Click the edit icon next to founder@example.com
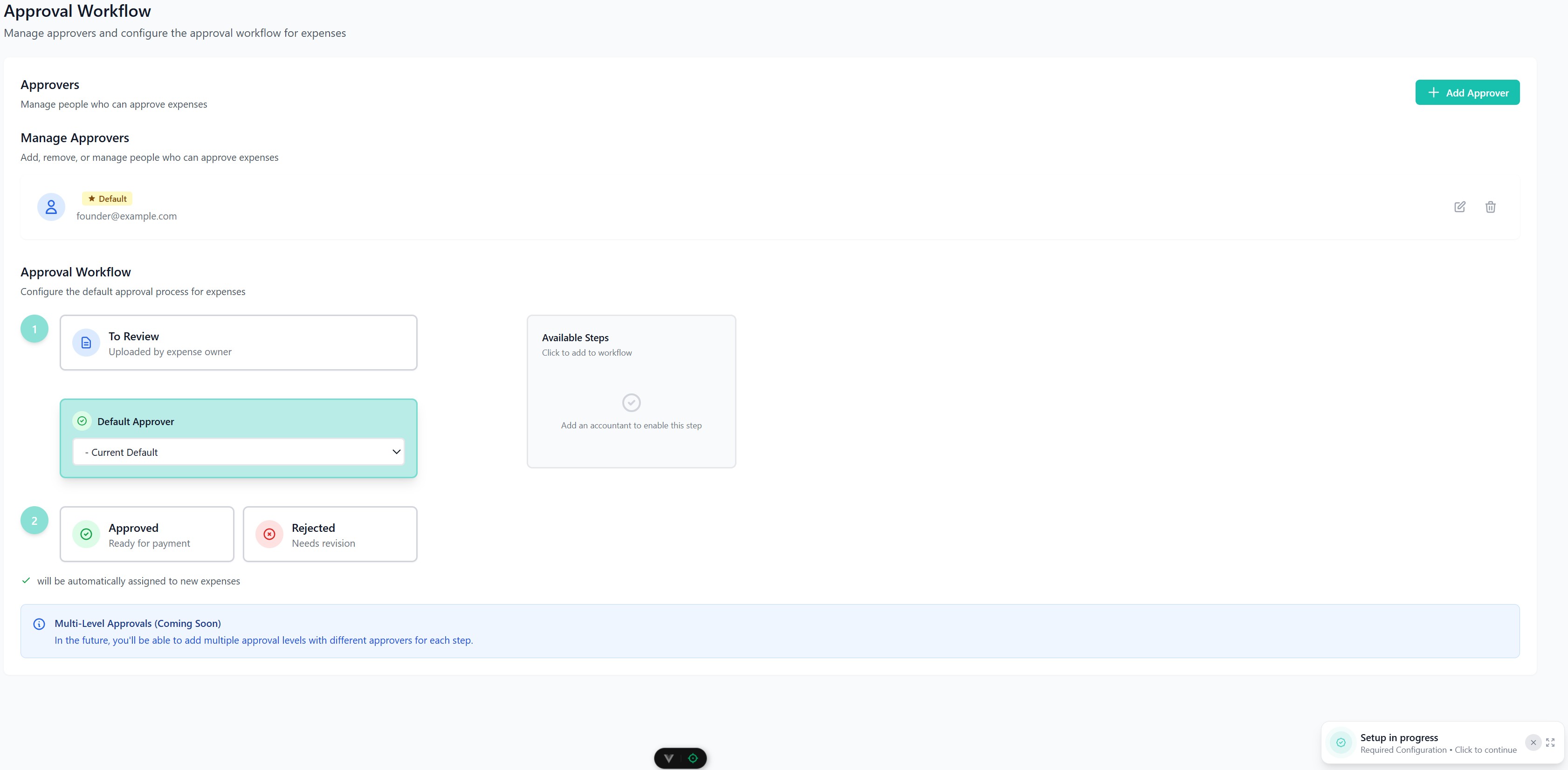 (1459, 207)
